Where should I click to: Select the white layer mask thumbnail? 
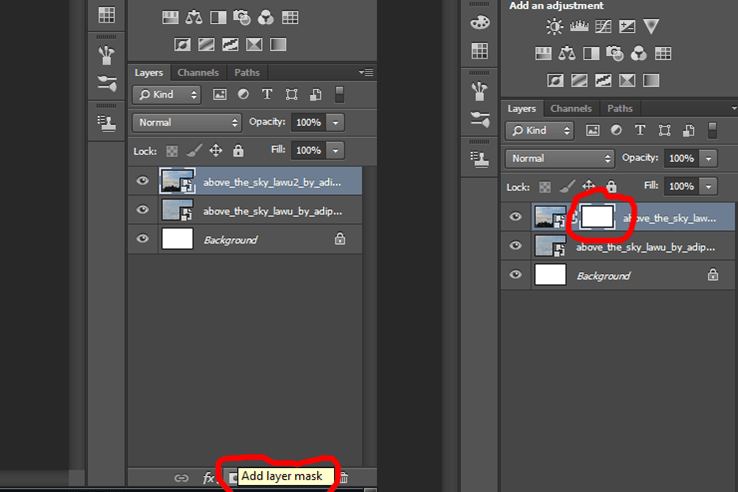pyautogui.click(x=597, y=217)
